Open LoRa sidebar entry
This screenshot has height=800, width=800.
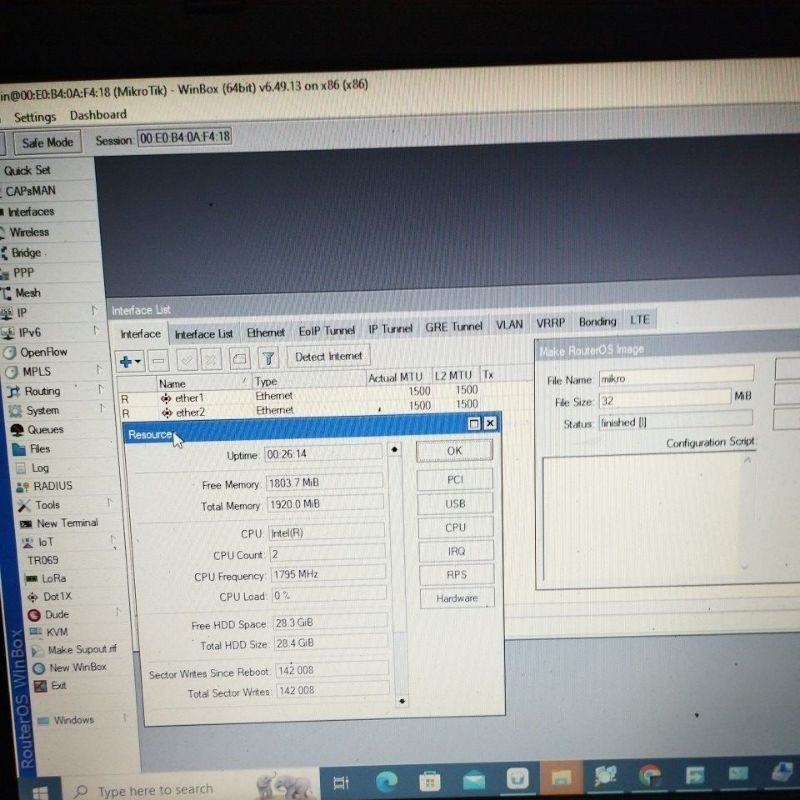coord(46,579)
